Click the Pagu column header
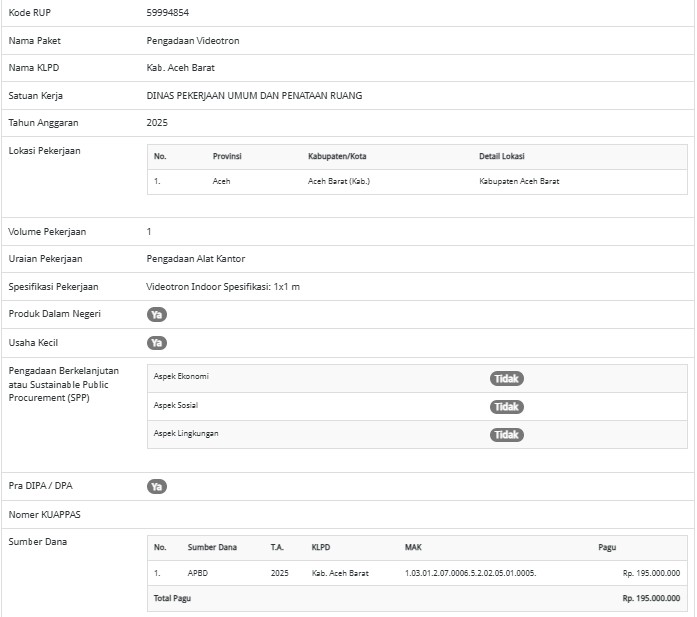This screenshot has height=617, width=697. click(x=607, y=547)
